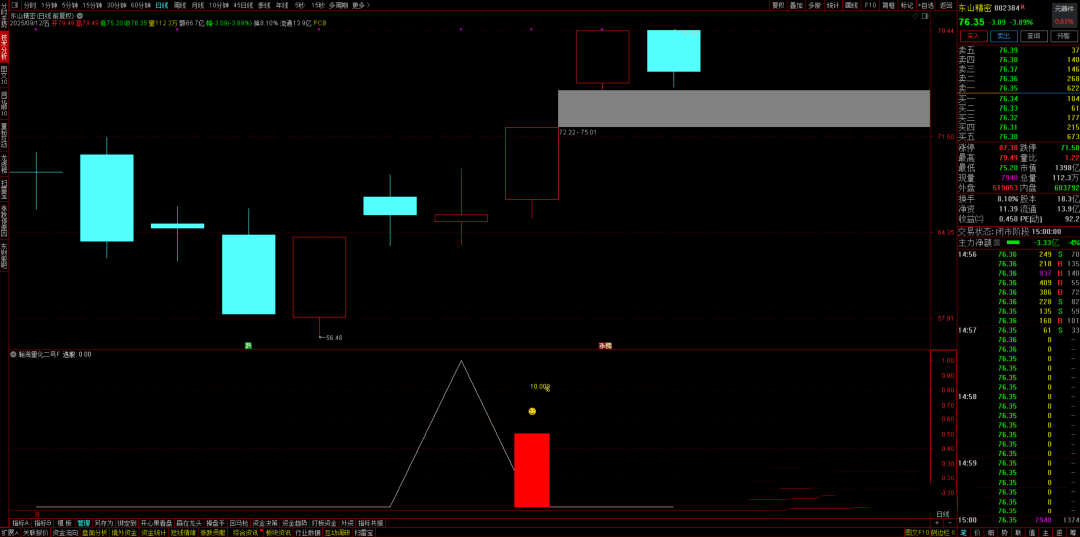Click the red 买入 buy button

click(973, 36)
